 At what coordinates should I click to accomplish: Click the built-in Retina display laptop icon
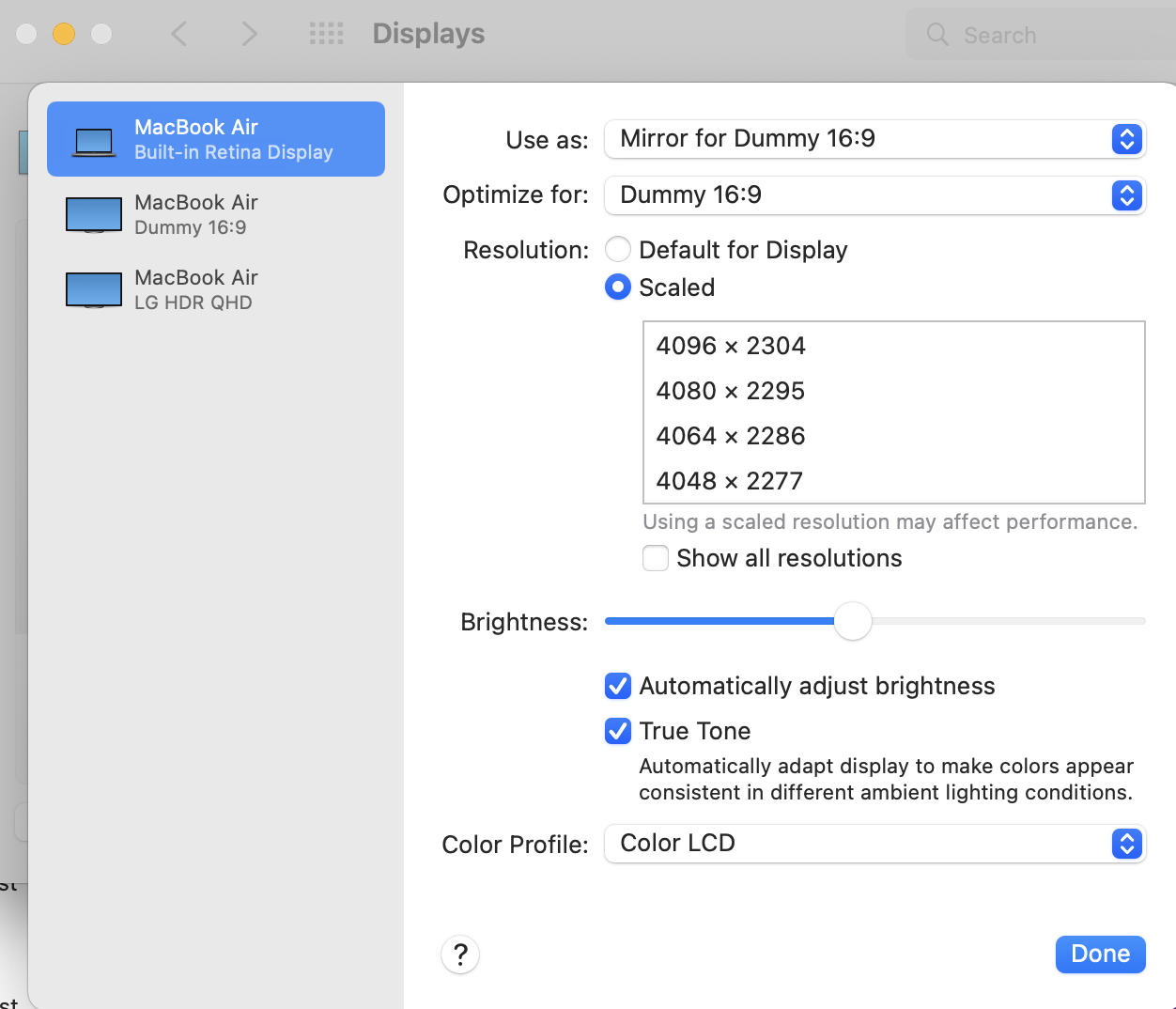click(94, 141)
